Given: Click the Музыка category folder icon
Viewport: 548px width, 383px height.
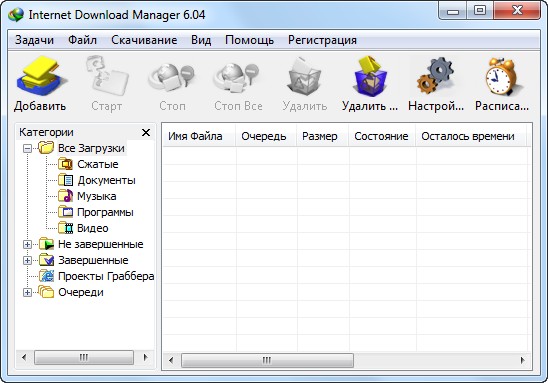Looking at the screenshot, I should pos(65,196).
